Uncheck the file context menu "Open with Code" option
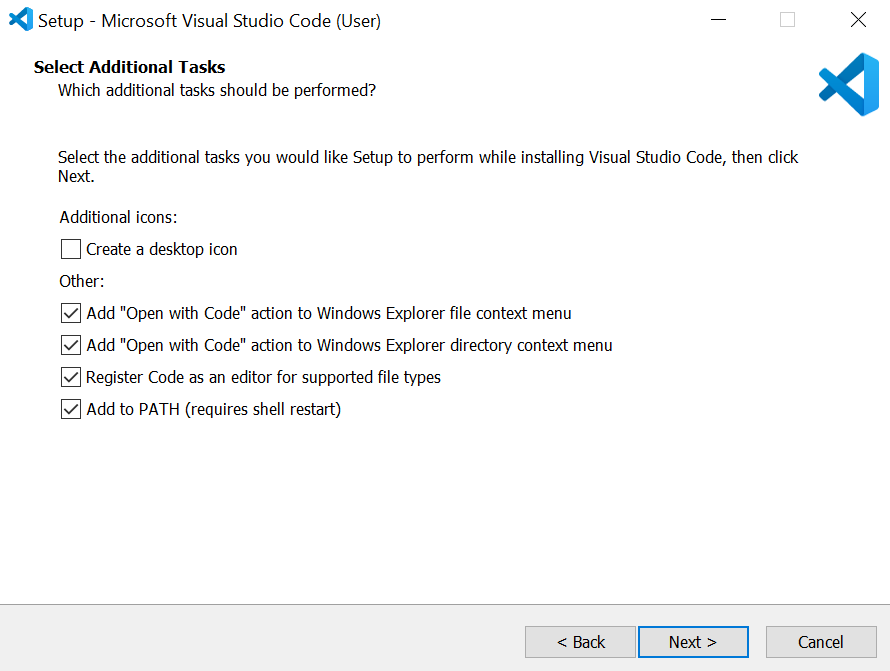This screenshot has width=890, height=671. tap(70, 312)
